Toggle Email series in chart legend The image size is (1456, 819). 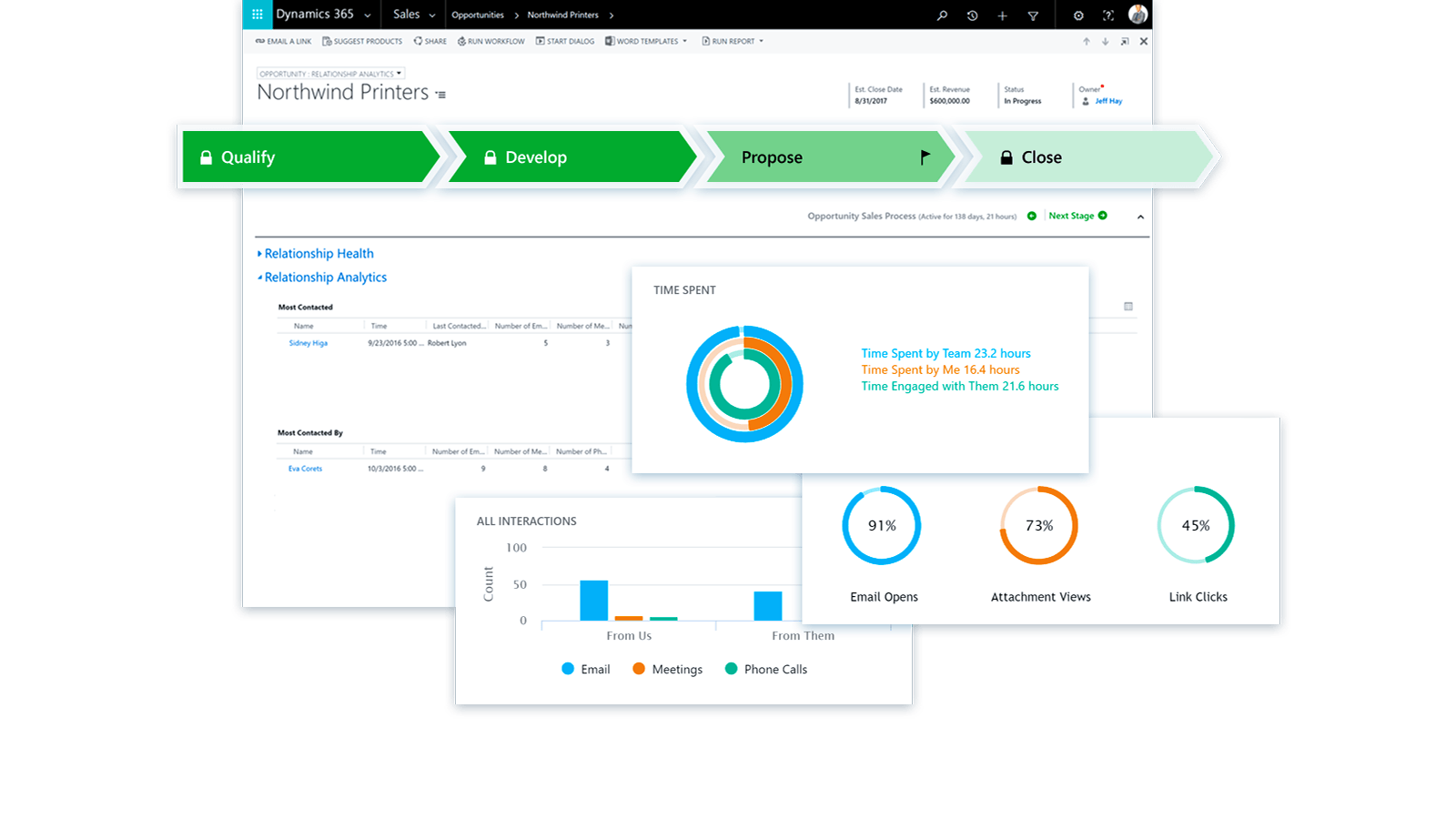(586, 669)
